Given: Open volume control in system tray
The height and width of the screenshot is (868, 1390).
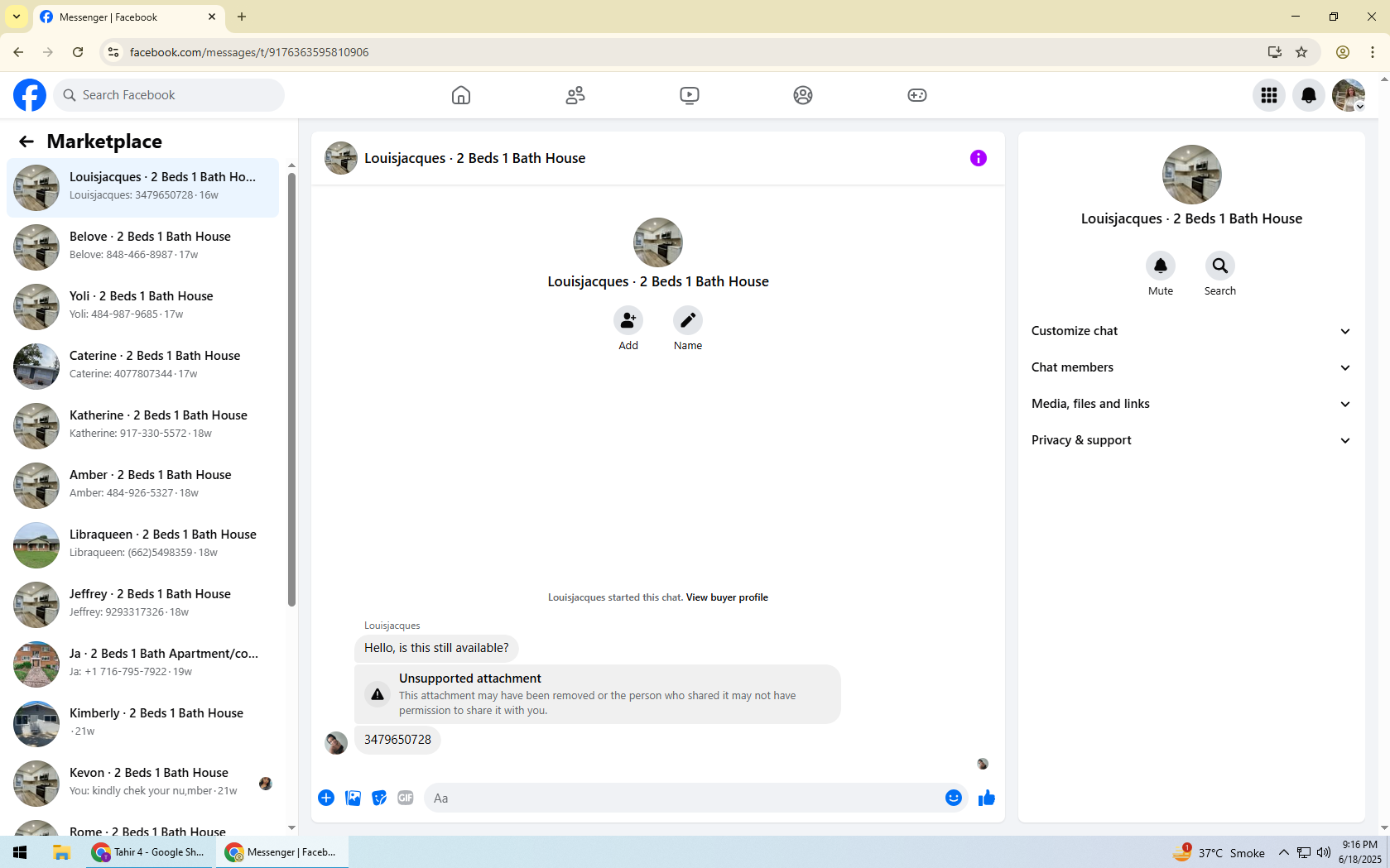Looking at the screenshot, I should pyautogui.click(x=1324, y=852).
